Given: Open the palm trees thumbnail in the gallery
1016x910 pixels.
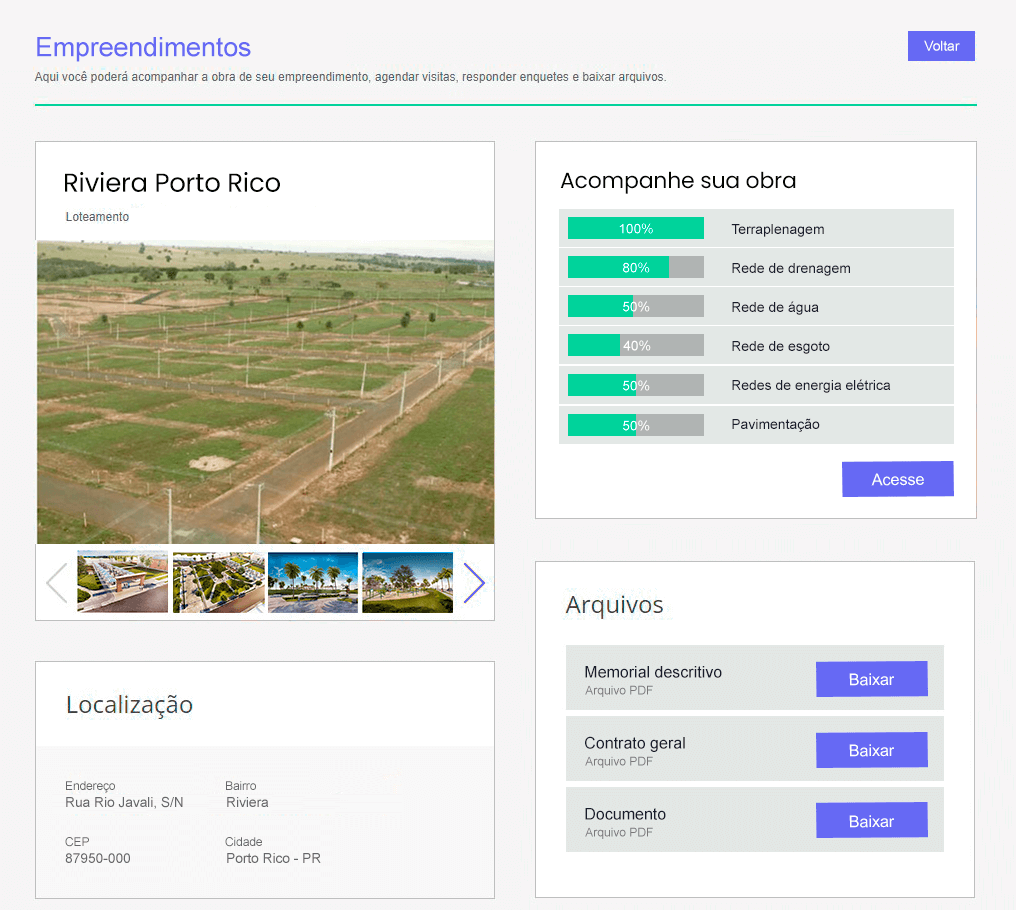Looking at the screenshot, I should pos(312,581).
